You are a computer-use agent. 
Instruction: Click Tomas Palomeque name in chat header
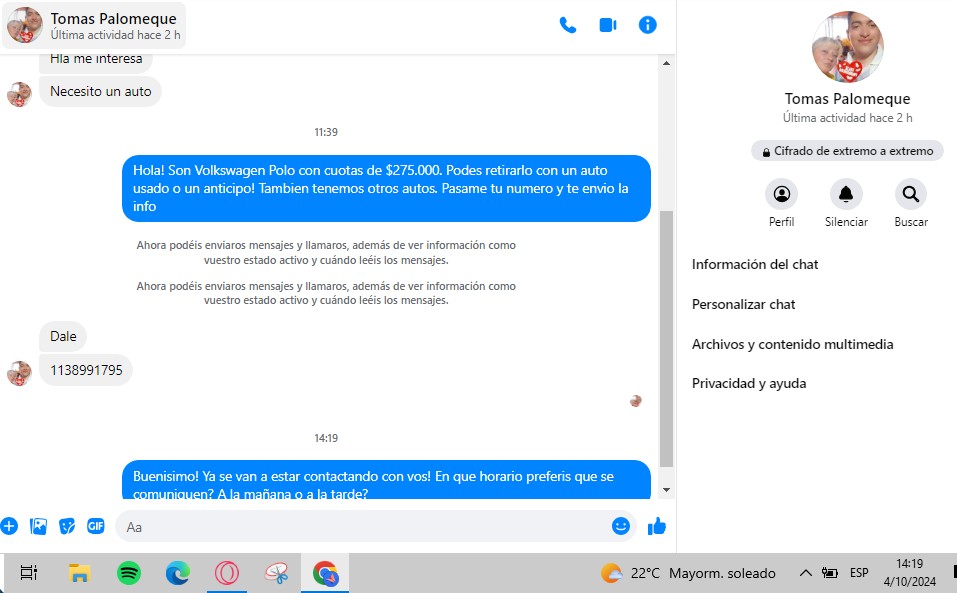(x=114, y=19)
